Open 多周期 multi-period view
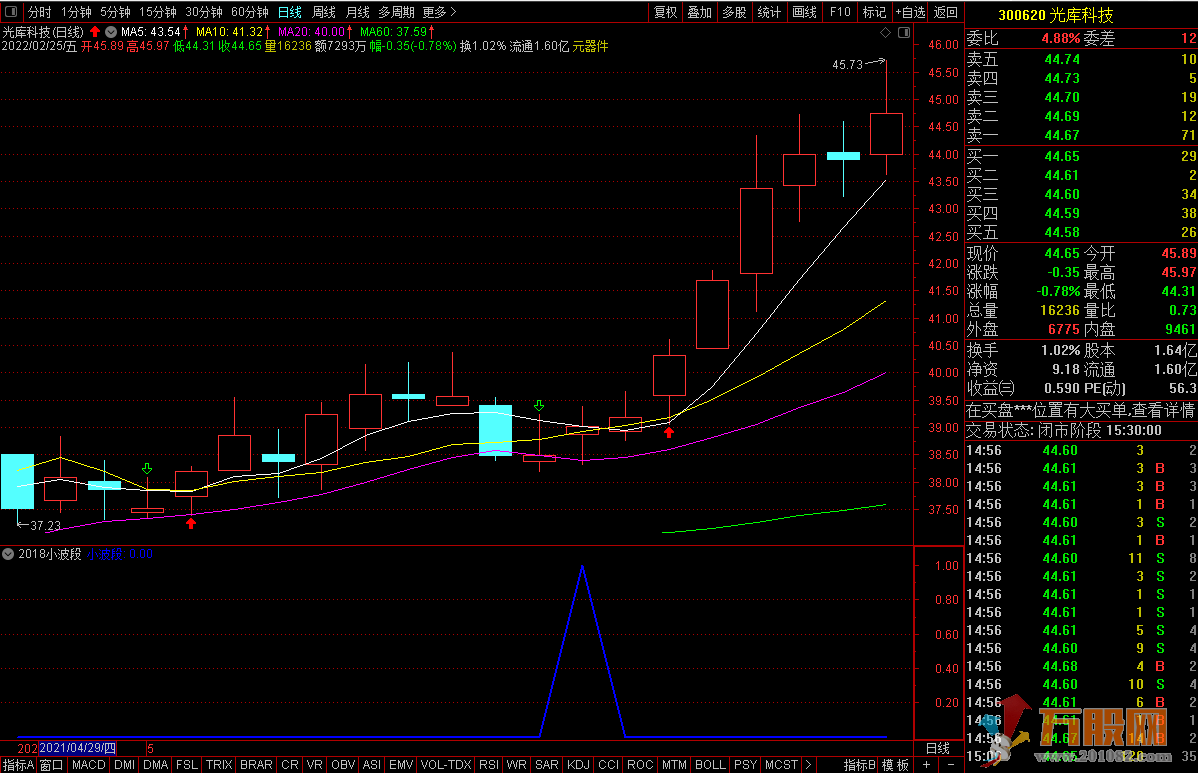 coord(397,11)
